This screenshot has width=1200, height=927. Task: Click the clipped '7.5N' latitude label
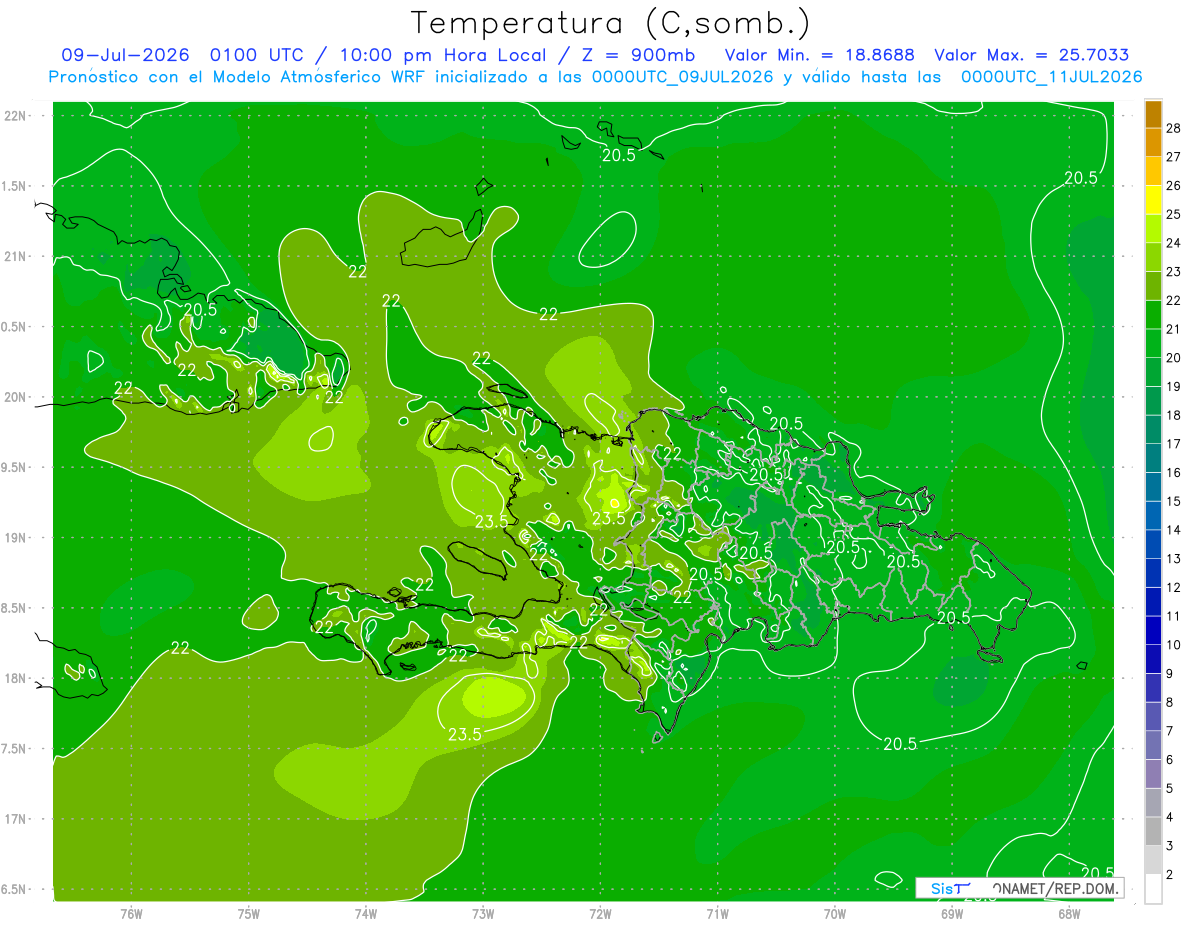click(14, 749)
